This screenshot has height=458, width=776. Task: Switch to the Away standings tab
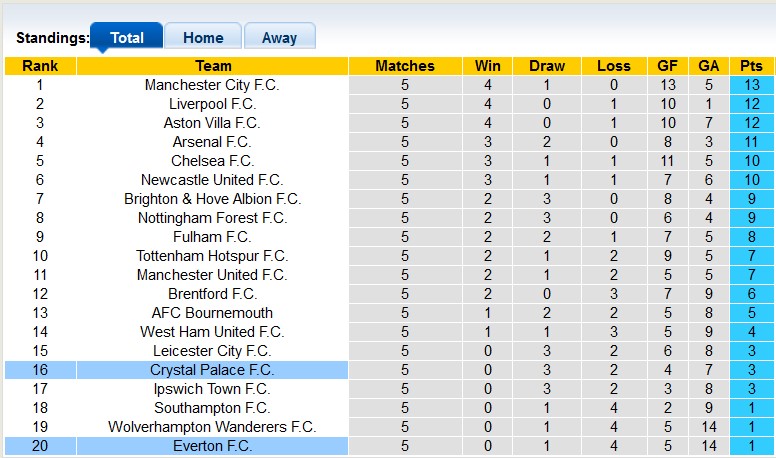[x=279, y=38]
